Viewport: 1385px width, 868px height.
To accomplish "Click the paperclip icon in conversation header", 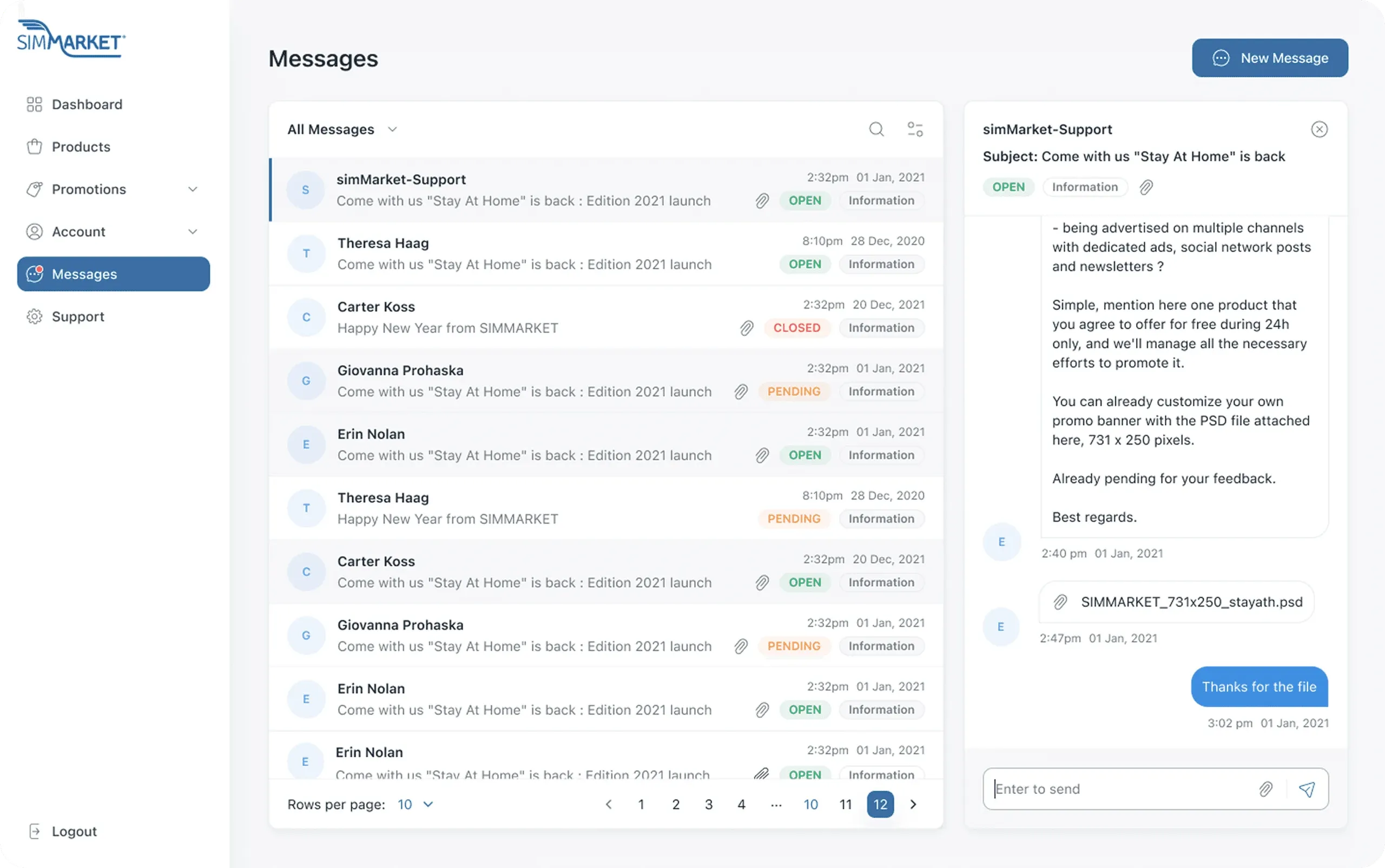I will [x=1145, y=187].
